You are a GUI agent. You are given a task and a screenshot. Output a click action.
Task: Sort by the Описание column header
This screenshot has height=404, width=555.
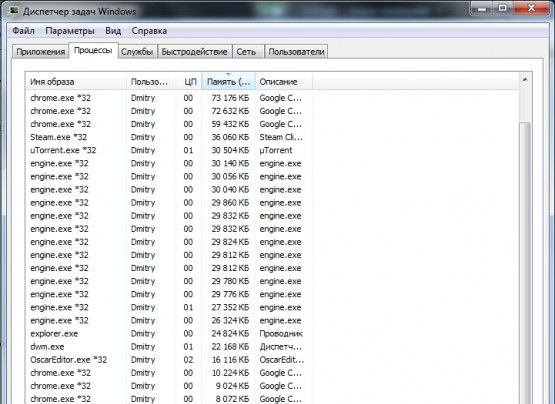(x=284, y=82)
